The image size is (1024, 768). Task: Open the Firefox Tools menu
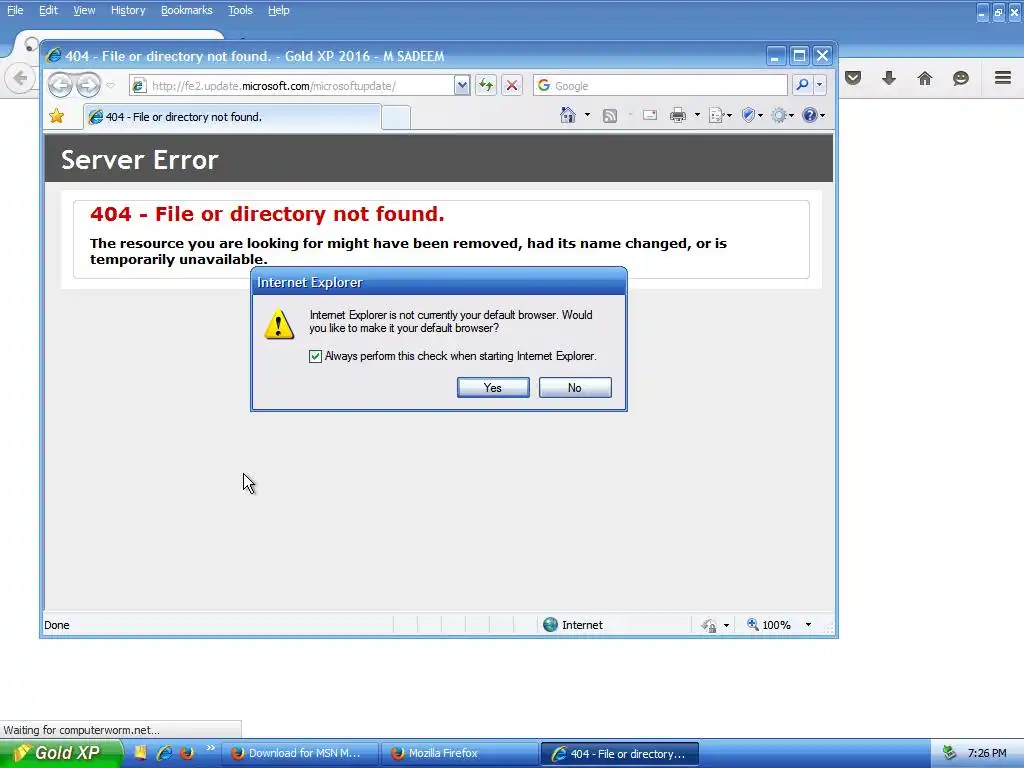tap(240, 10)
